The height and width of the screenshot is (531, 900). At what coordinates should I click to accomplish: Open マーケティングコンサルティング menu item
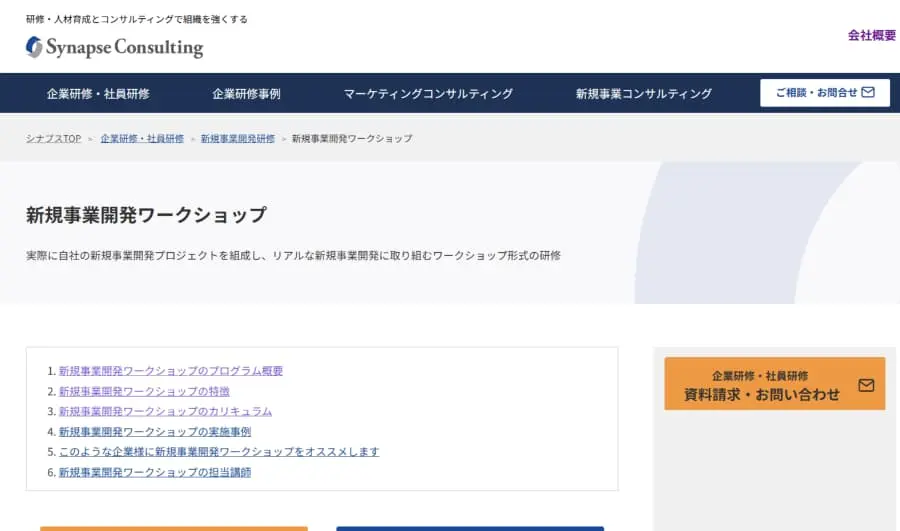coord(428,94)
